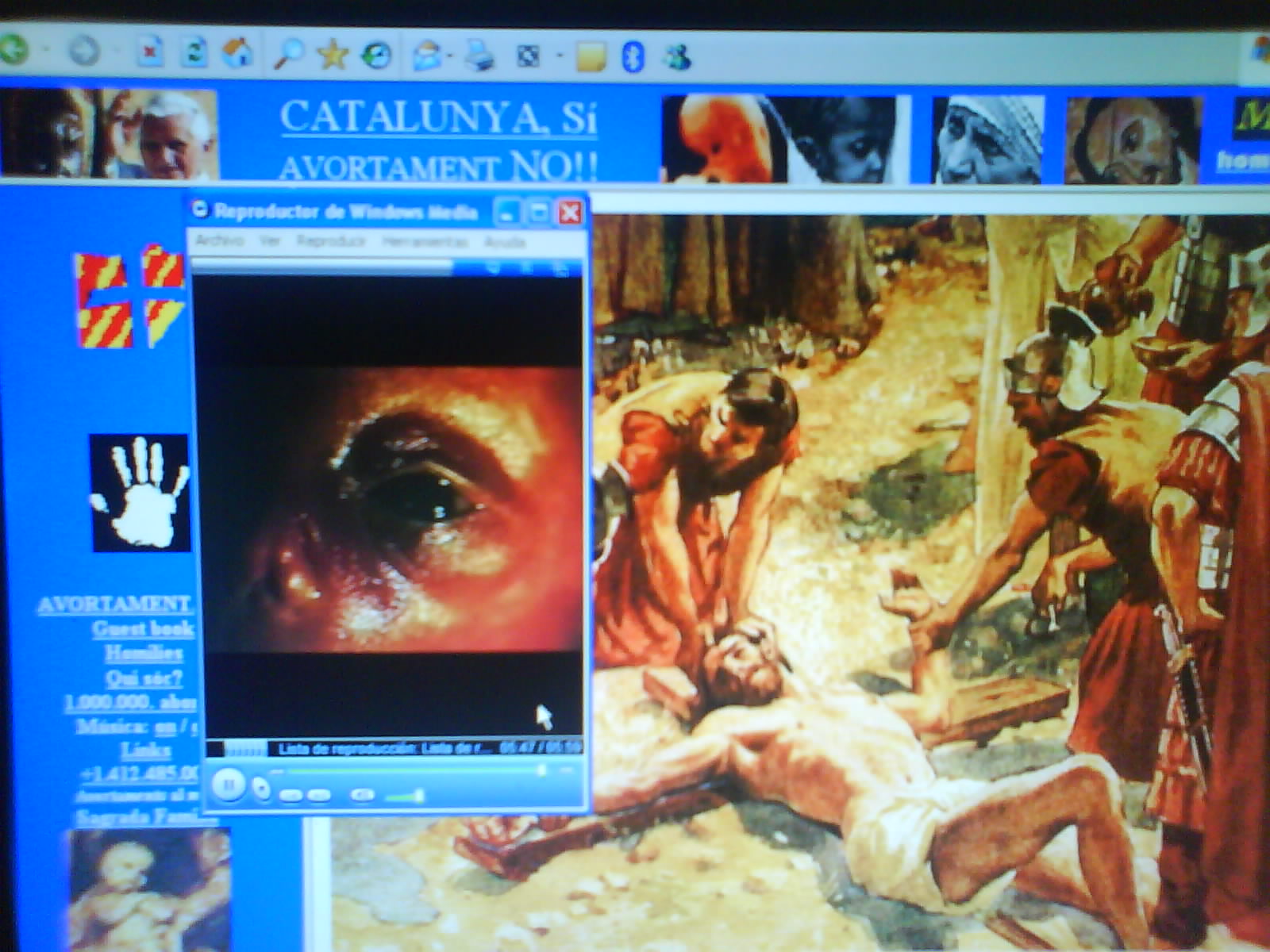This screenshot has width=1270, height=952.
Task: Open the Guest book sidebar link
Action: click(143, 629)
